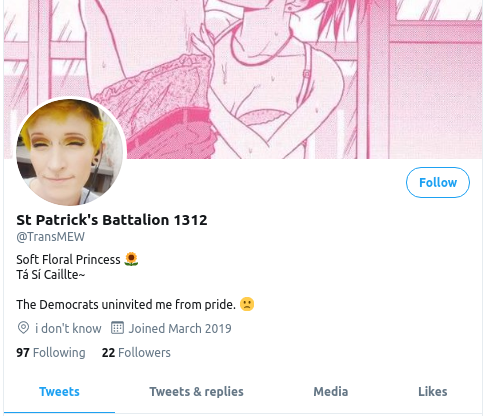Click the calendar joined-date icon

pyautogui.click(x=117, y=328)
